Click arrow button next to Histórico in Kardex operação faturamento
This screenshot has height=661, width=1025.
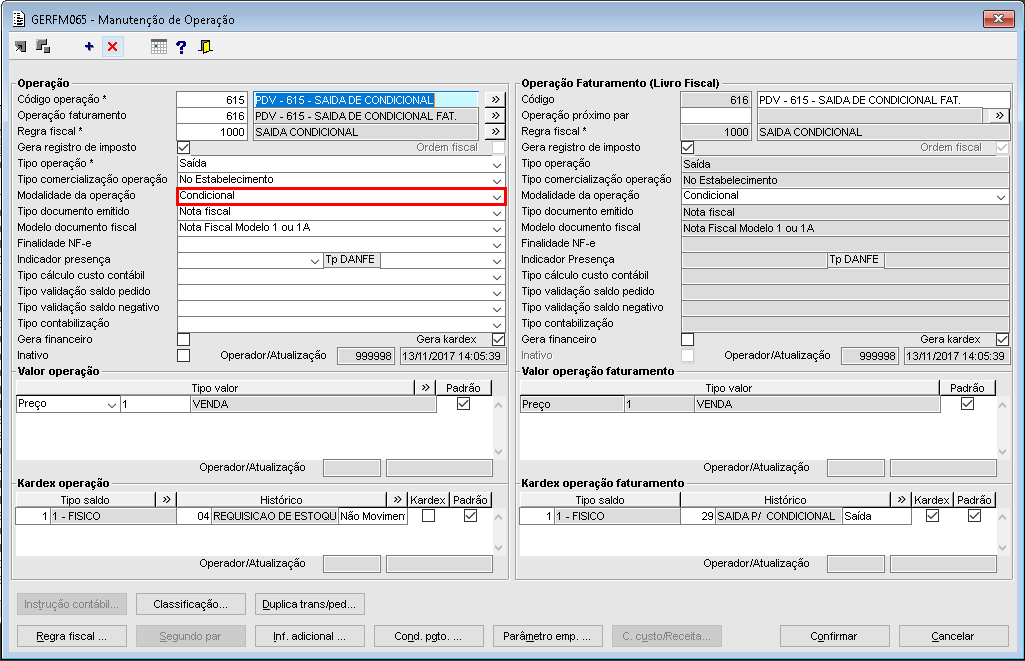(901, 500)
